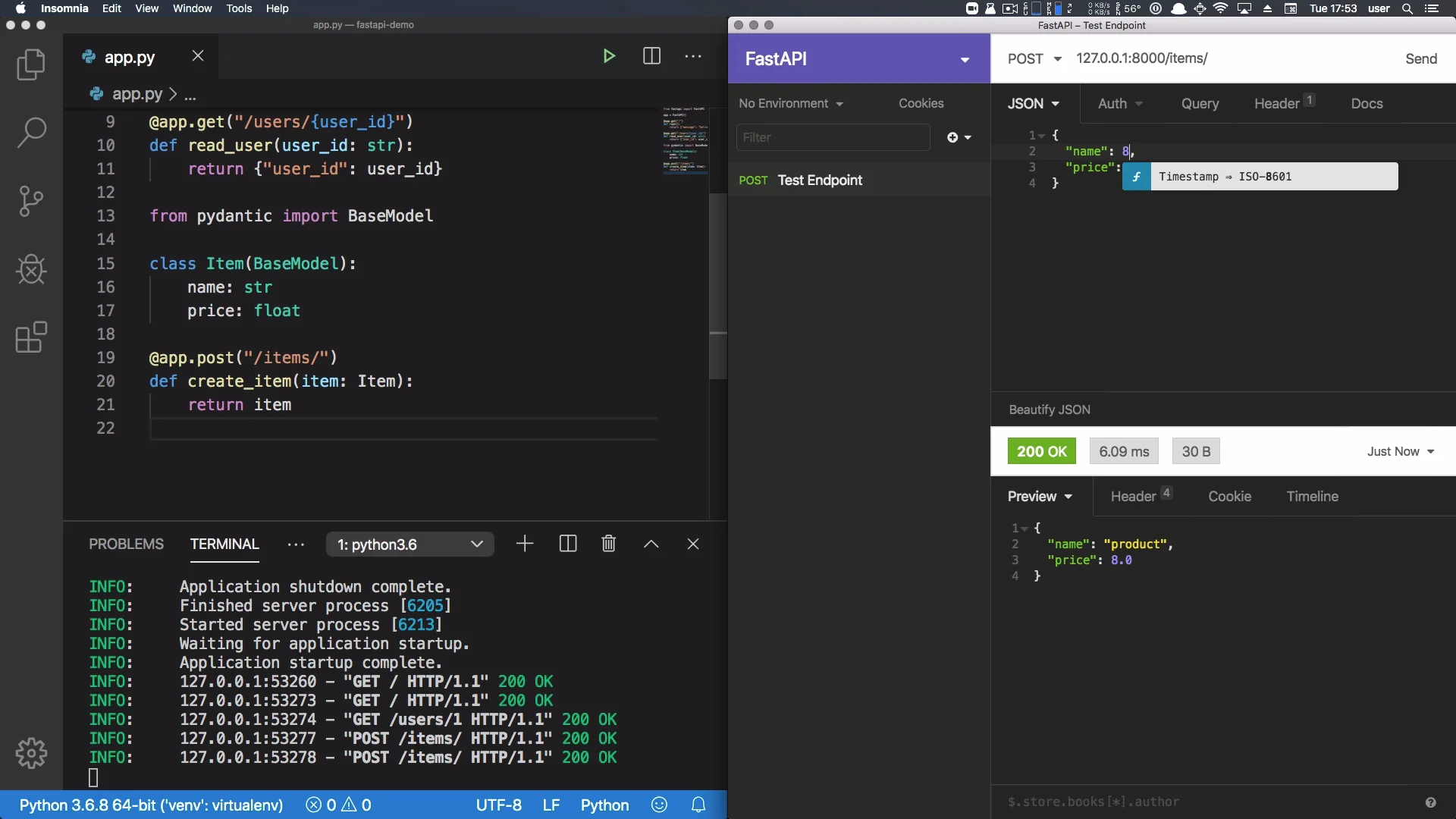This screenshot has height=819, width=1456.
Task: Click the editor vertical scrollbar thumb
Action: click(717, 284)
